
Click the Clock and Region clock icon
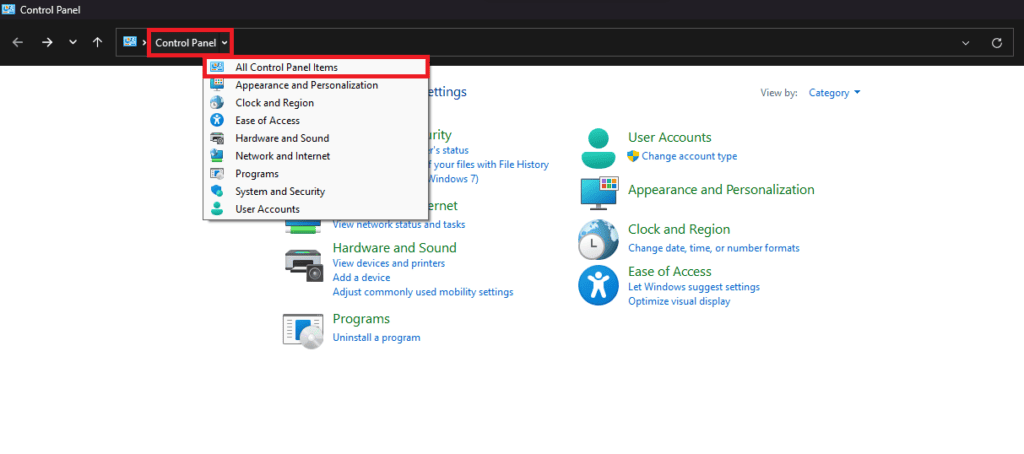598,239
